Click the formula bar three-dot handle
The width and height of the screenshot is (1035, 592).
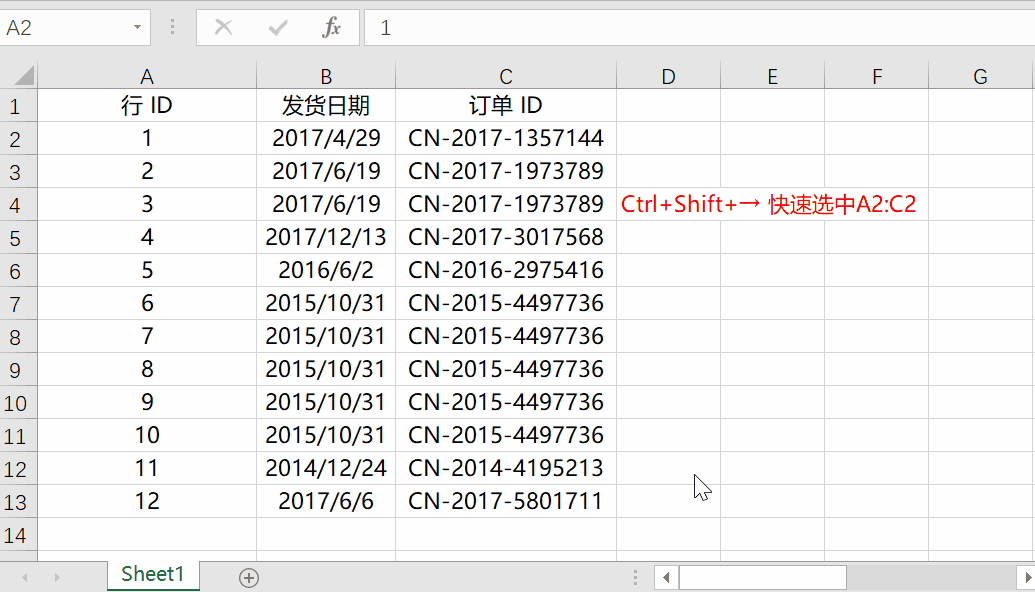(172, 28)
